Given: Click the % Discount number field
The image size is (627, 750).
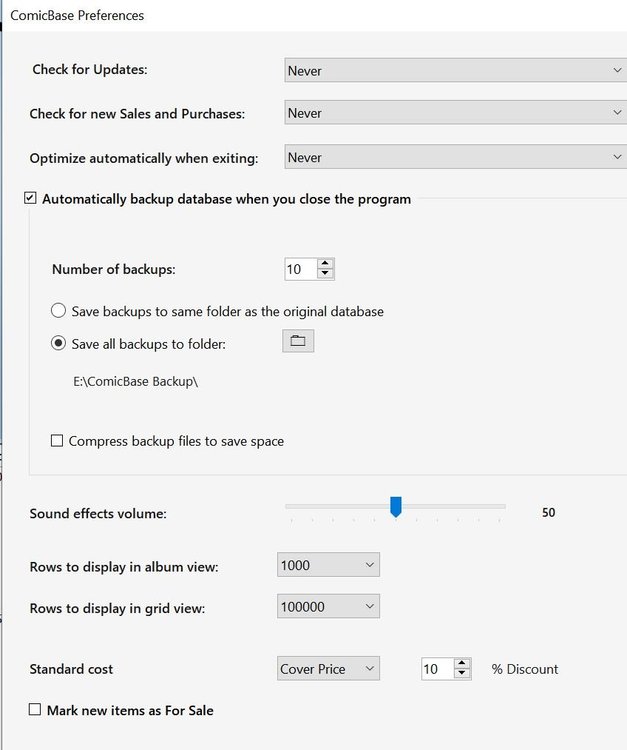Looking at the screenshot, I should click(x=436, y=669).
